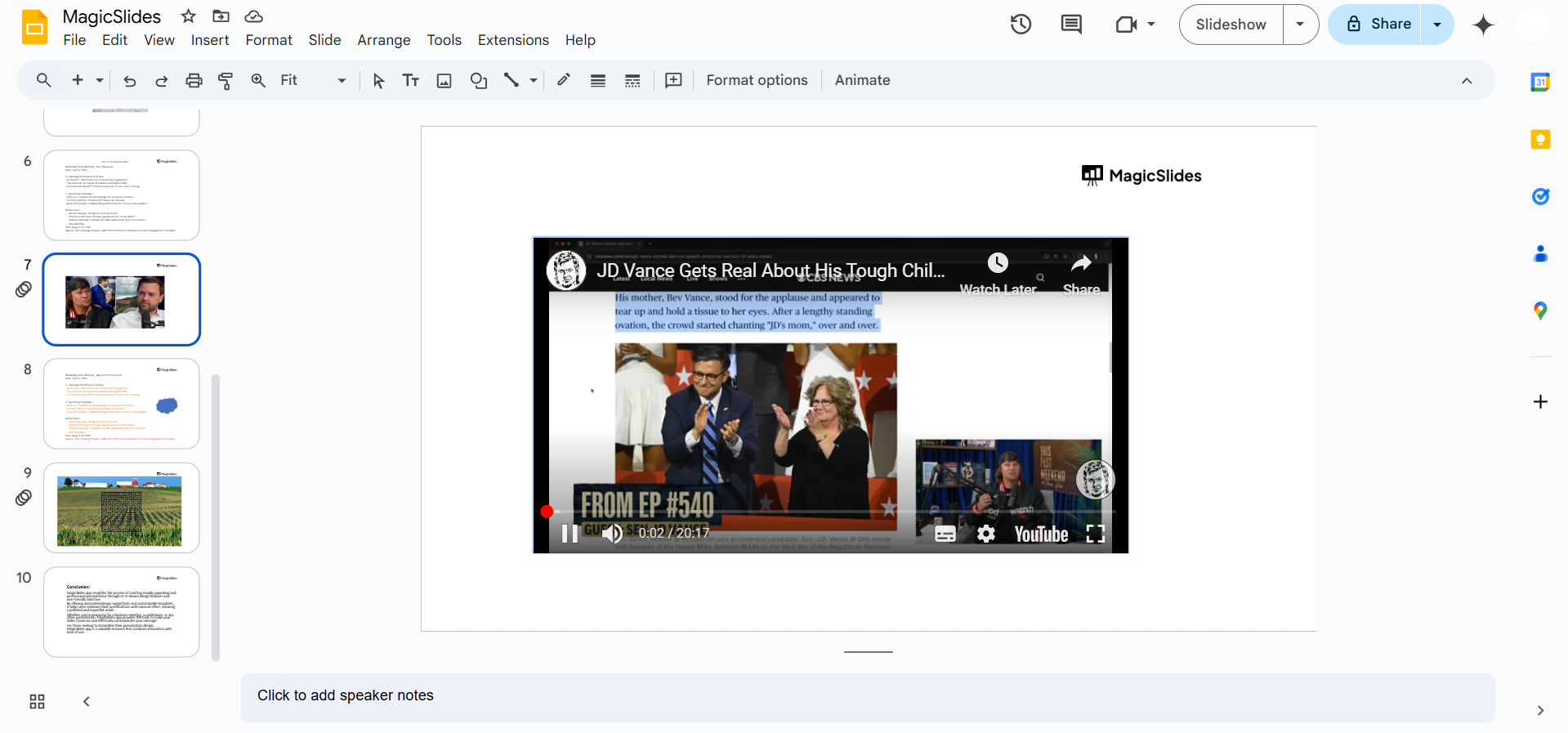Image resolution: width=1568 pixels, height=733 pixels.
Task: Click the red video progress scrubber
Action: (x=547, y=512)
